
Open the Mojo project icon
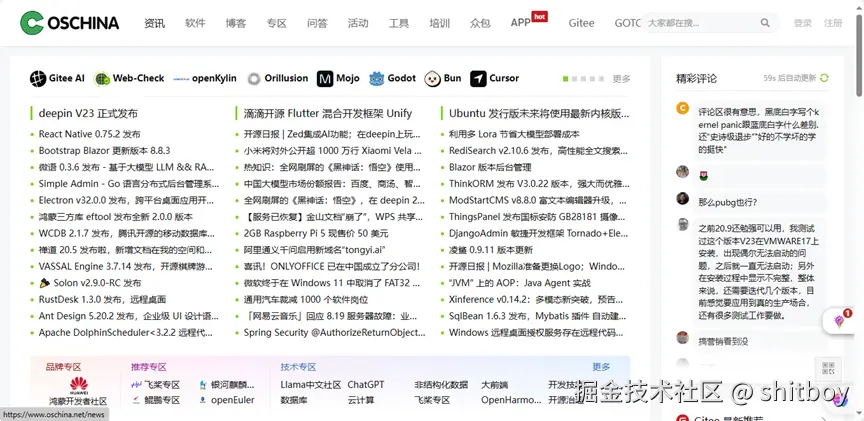click(x=325, y=79)
